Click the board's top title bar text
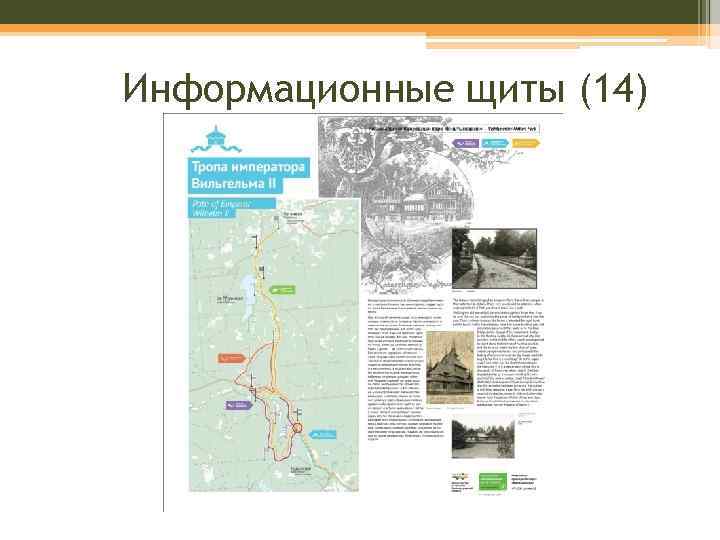This screenshot has height=540, width=720. click(454, 129)
